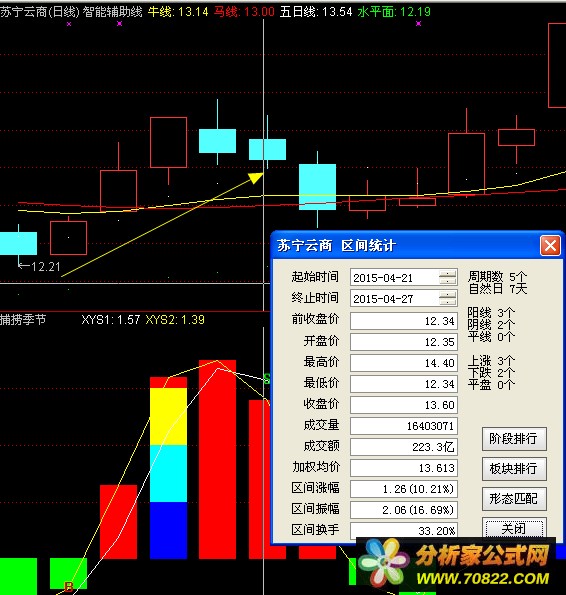Click the 阴线 2个 count
Image resolution: width=566 pixels, height=595 pixels.
tap(491, 325)
